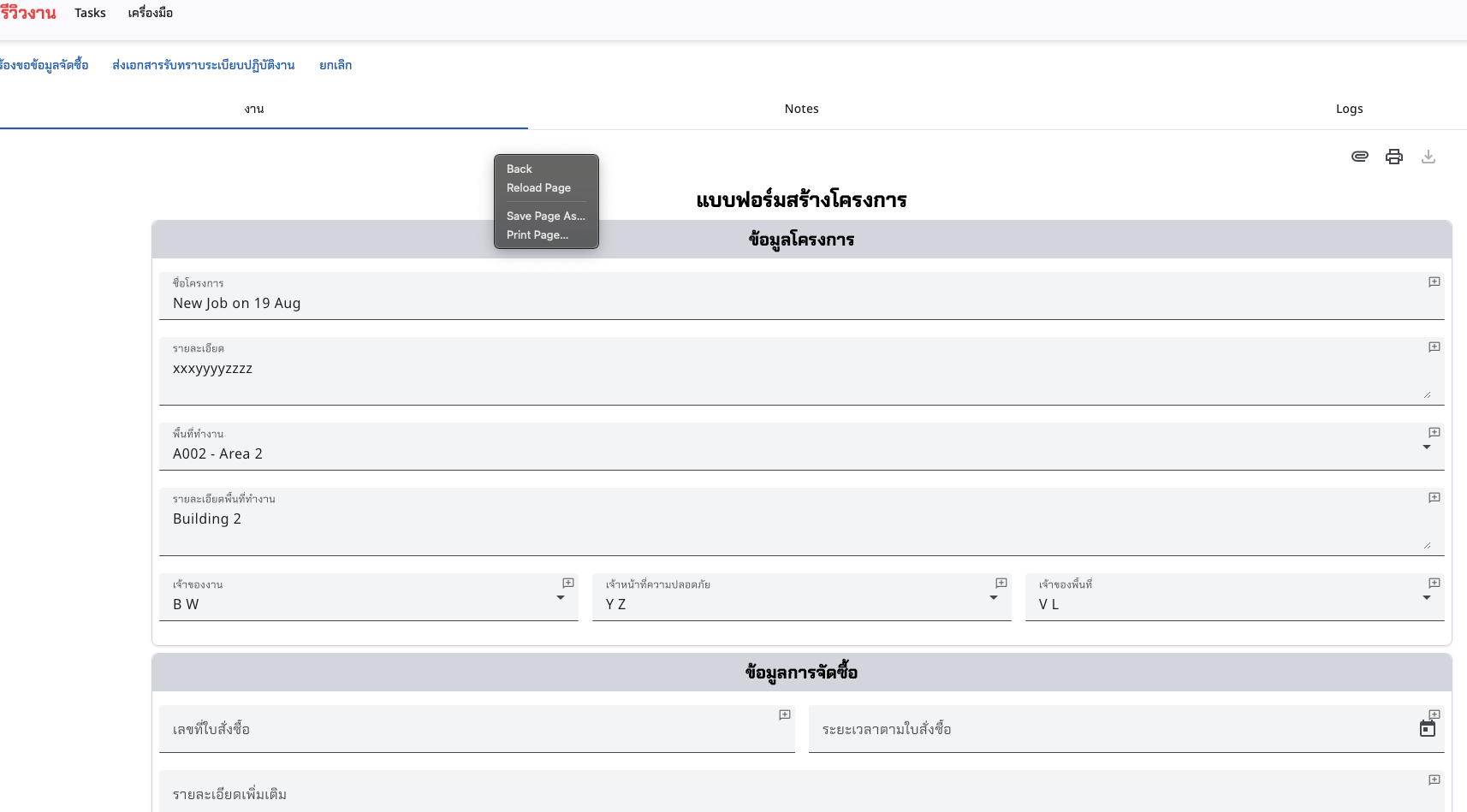The height and width of the screenshot is (812, 1467).
Task: Click the ส่งเอกสารรับทราบระเบียบปฏิบัติงาน link
Action: (205, 65)
